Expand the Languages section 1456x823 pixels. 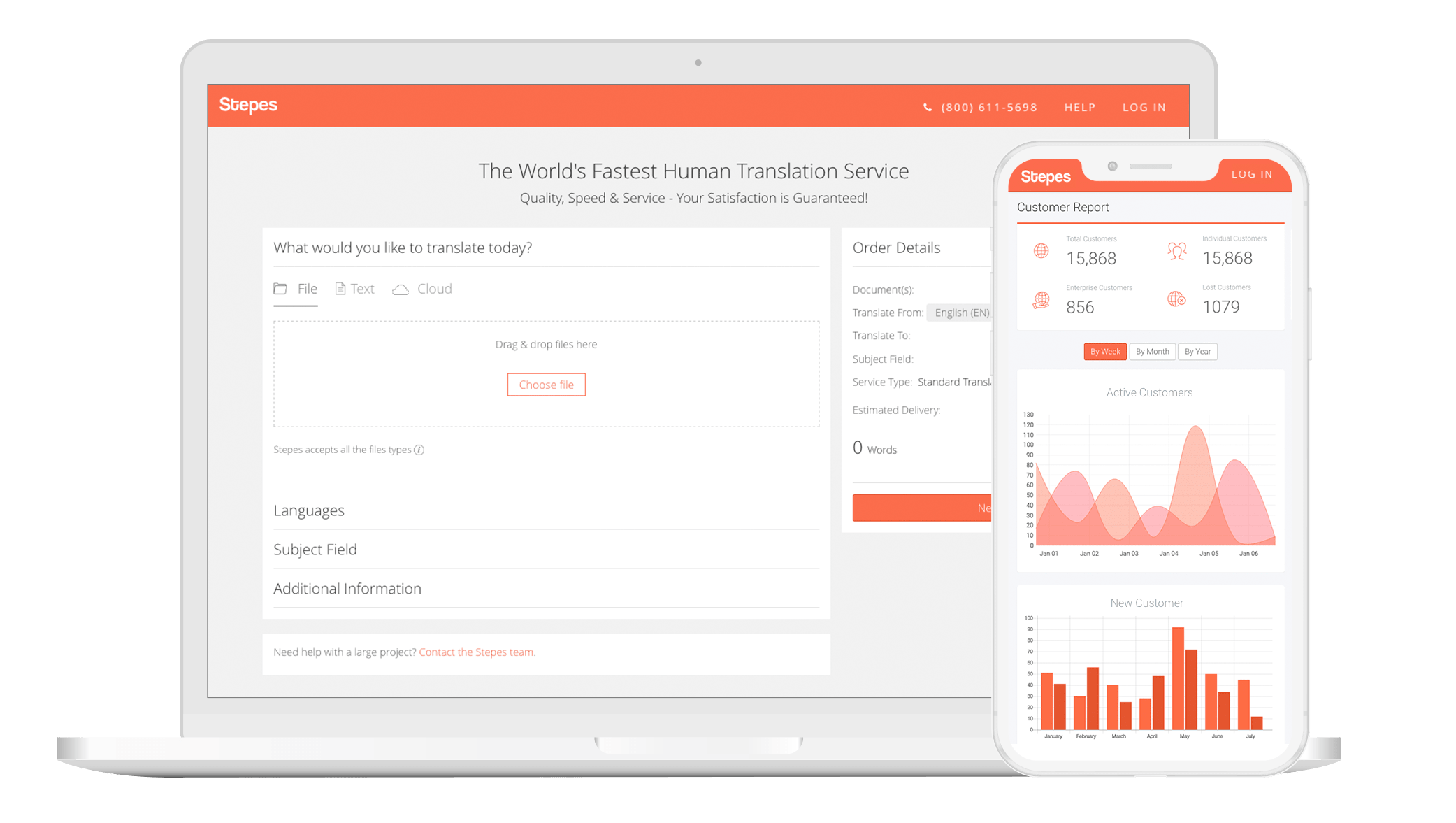[x=546, y=510]
